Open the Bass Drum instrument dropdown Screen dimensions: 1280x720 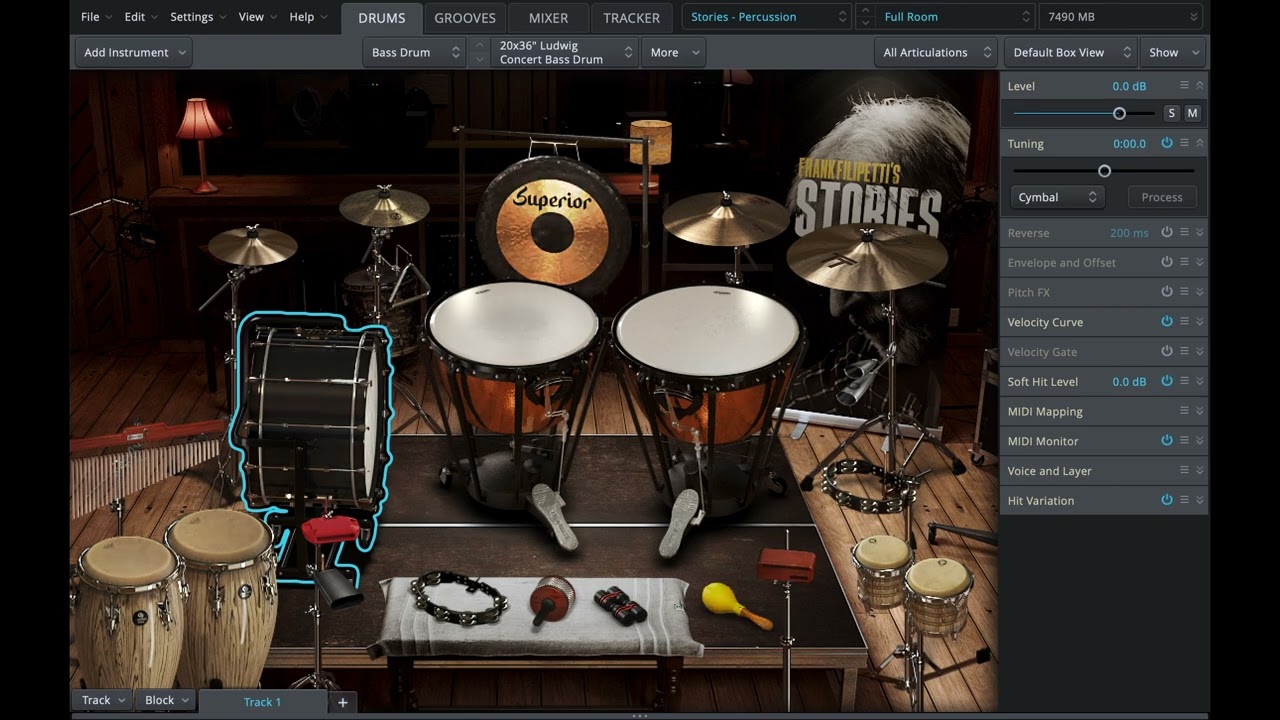(x=414, y=52)
